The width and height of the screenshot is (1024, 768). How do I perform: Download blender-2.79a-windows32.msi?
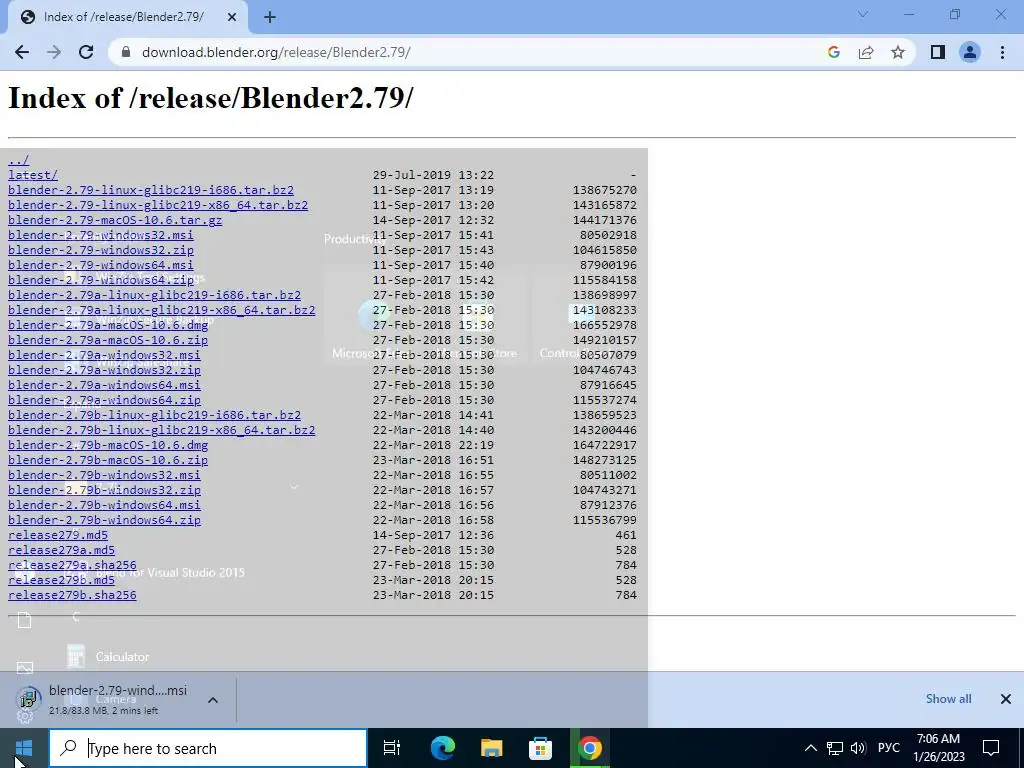tap(104, 355)
